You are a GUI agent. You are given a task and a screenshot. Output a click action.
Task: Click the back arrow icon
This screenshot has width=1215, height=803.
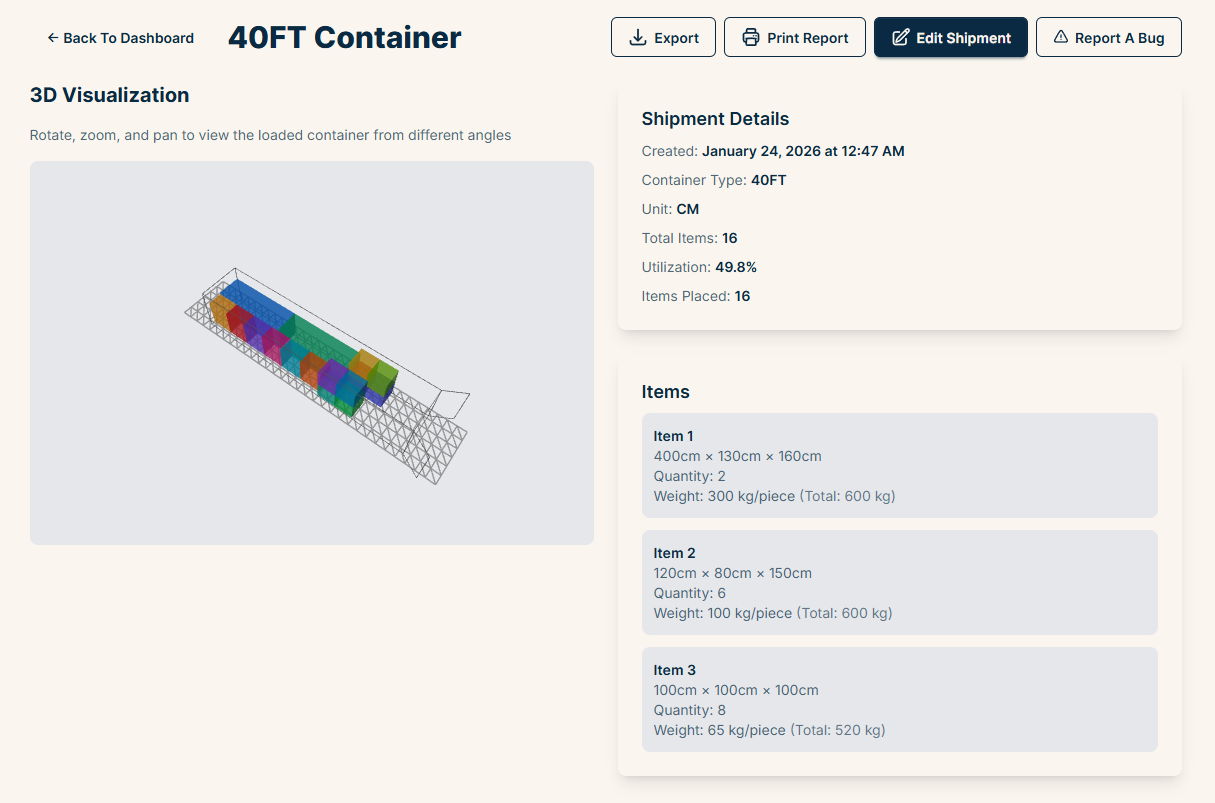click(52, 38)
